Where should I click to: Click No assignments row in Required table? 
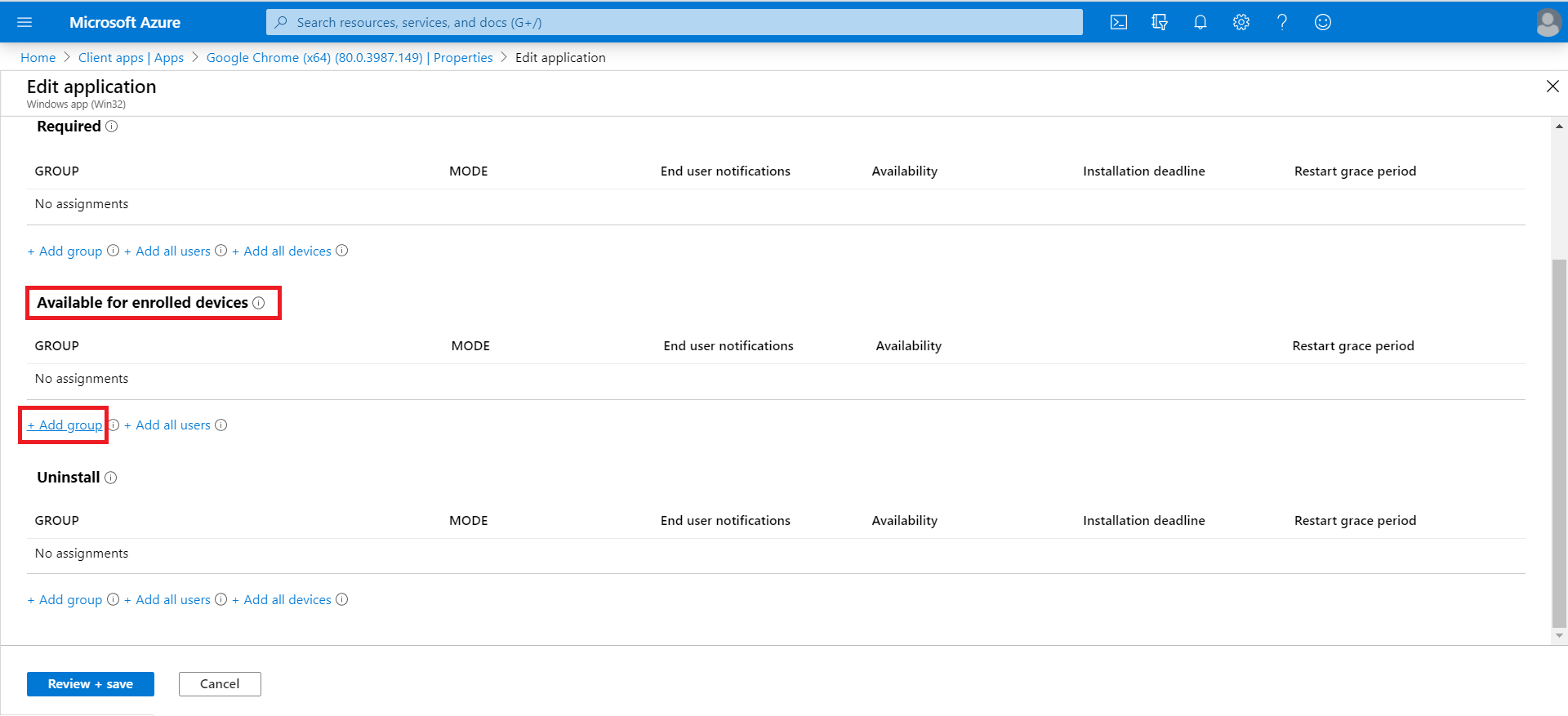point(776,204)
